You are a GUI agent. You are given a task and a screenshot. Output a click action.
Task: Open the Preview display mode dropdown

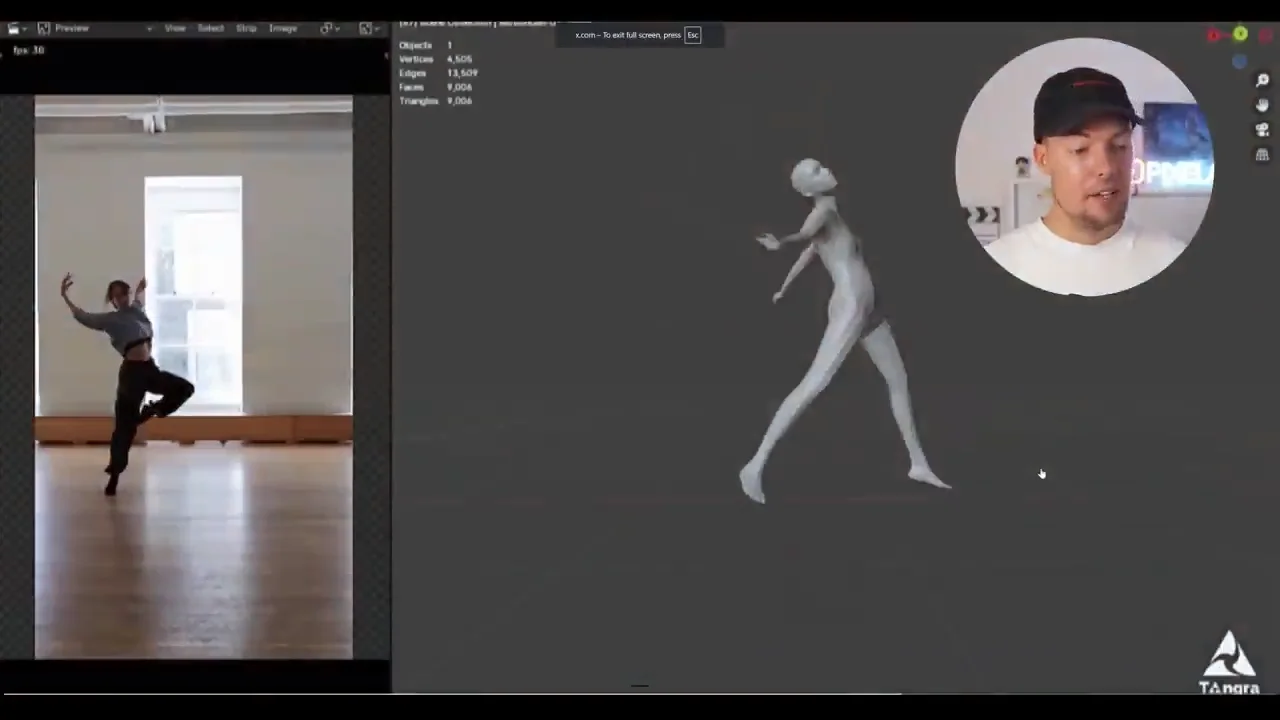point(95,28)
